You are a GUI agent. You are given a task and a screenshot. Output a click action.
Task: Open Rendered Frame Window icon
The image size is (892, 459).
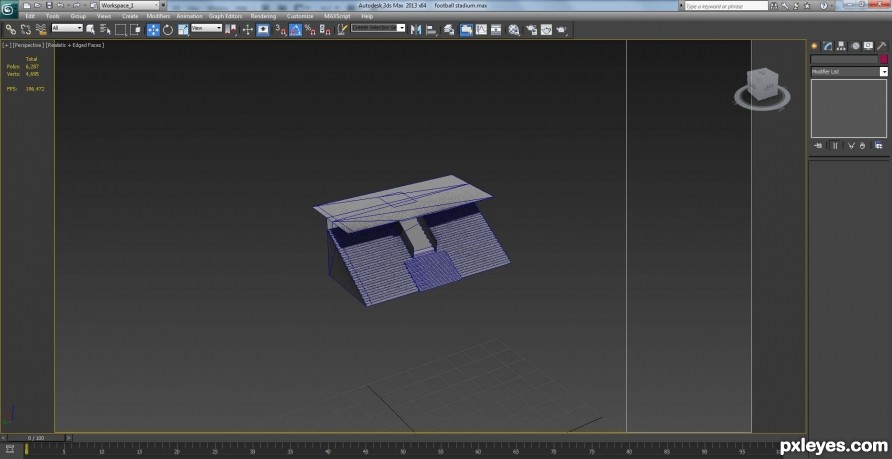[547, 30]
